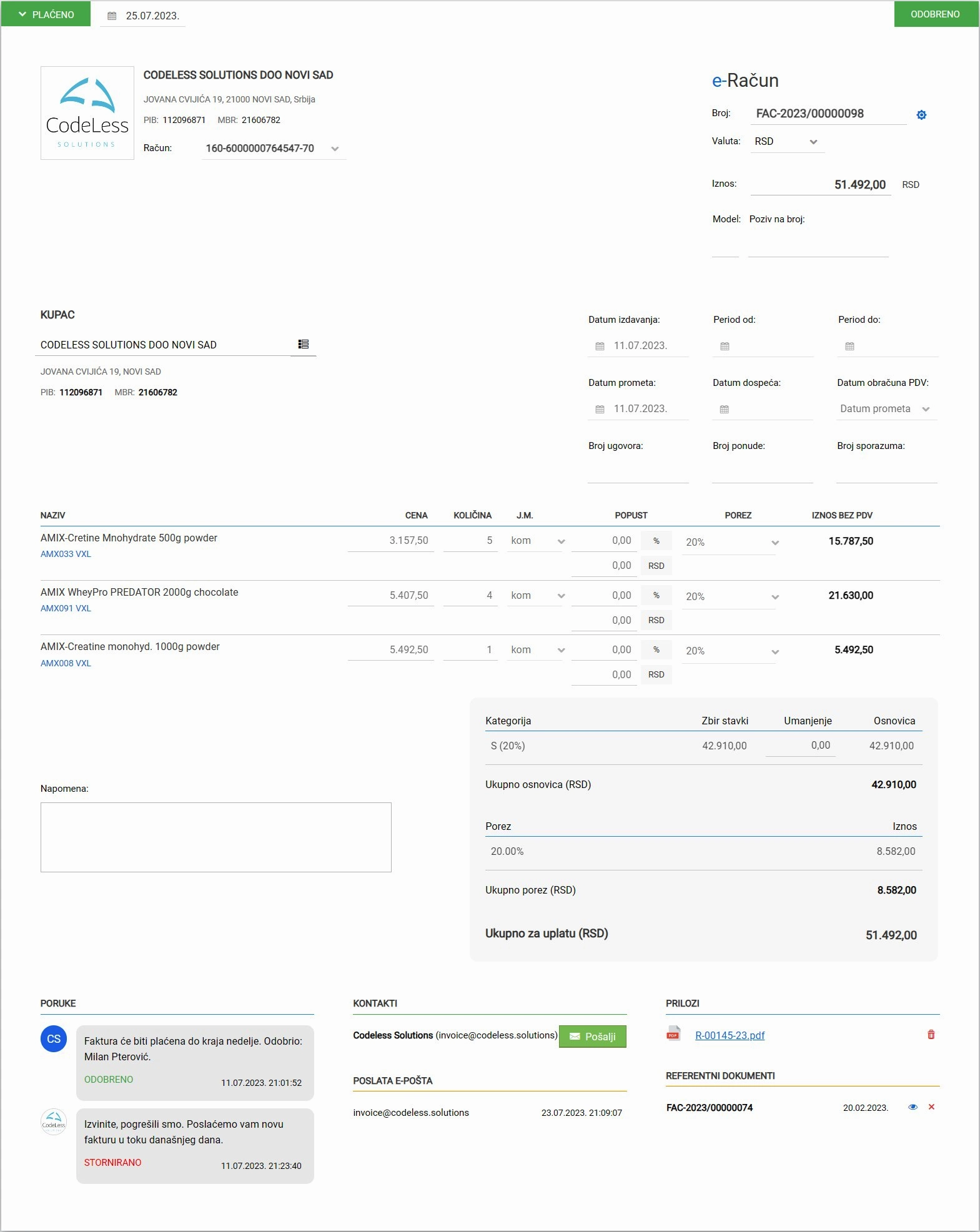Open invoice number settings gear icon
Viewport: 980px width, 1232px height.
coord(921,115)
